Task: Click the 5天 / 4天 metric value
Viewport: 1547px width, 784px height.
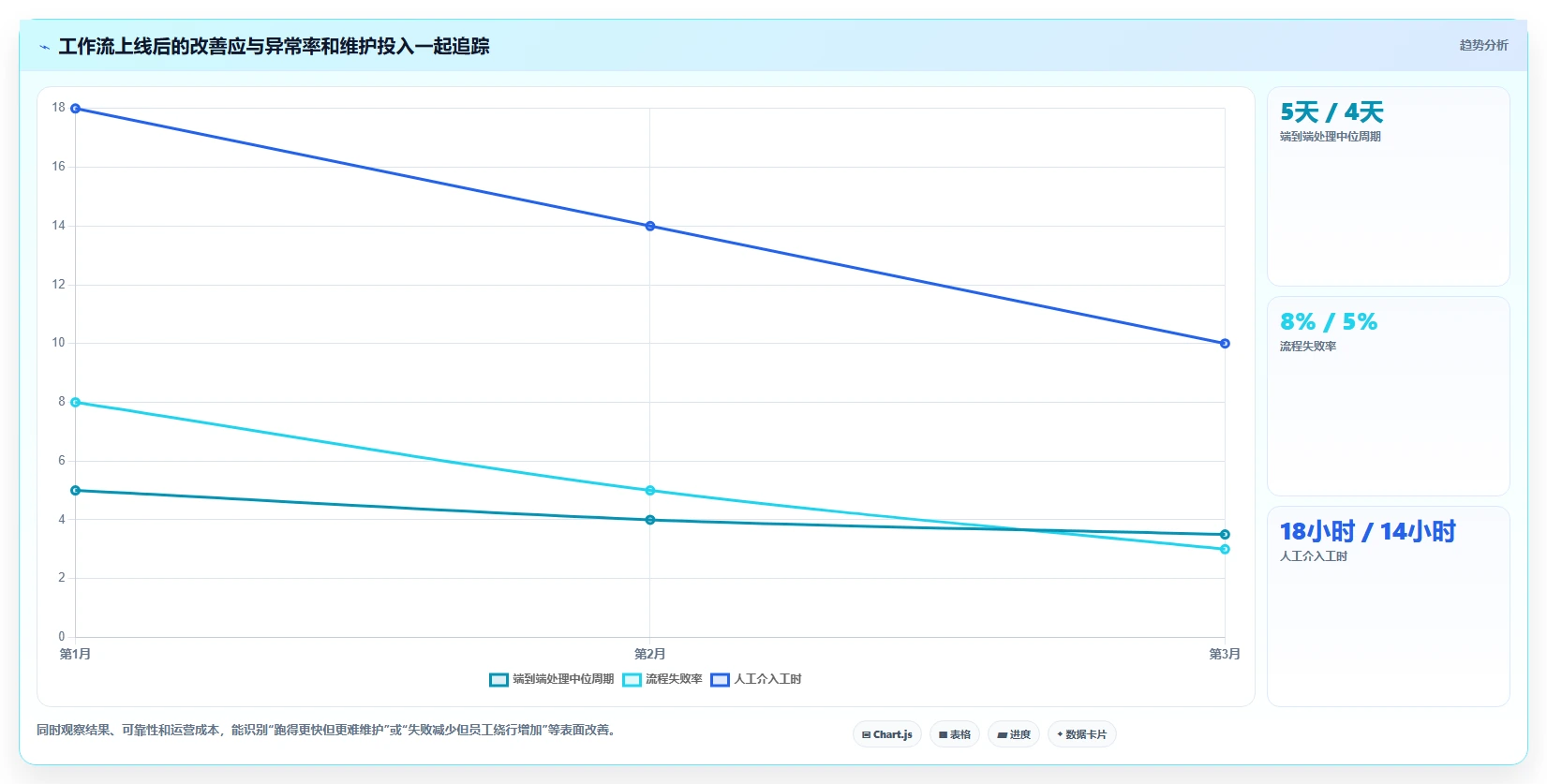Action: [x=1331, y=112]
